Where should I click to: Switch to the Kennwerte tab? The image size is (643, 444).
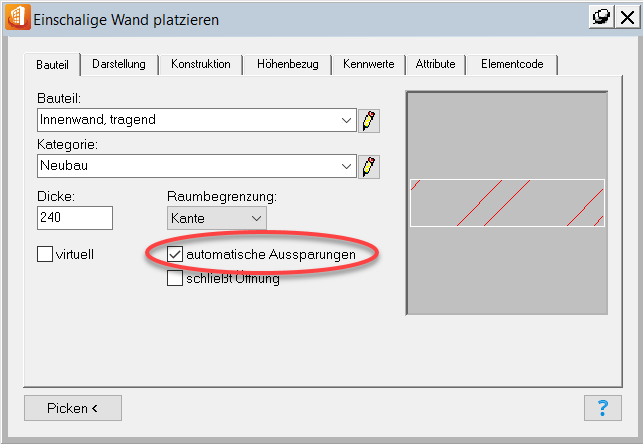click(369, 64)
